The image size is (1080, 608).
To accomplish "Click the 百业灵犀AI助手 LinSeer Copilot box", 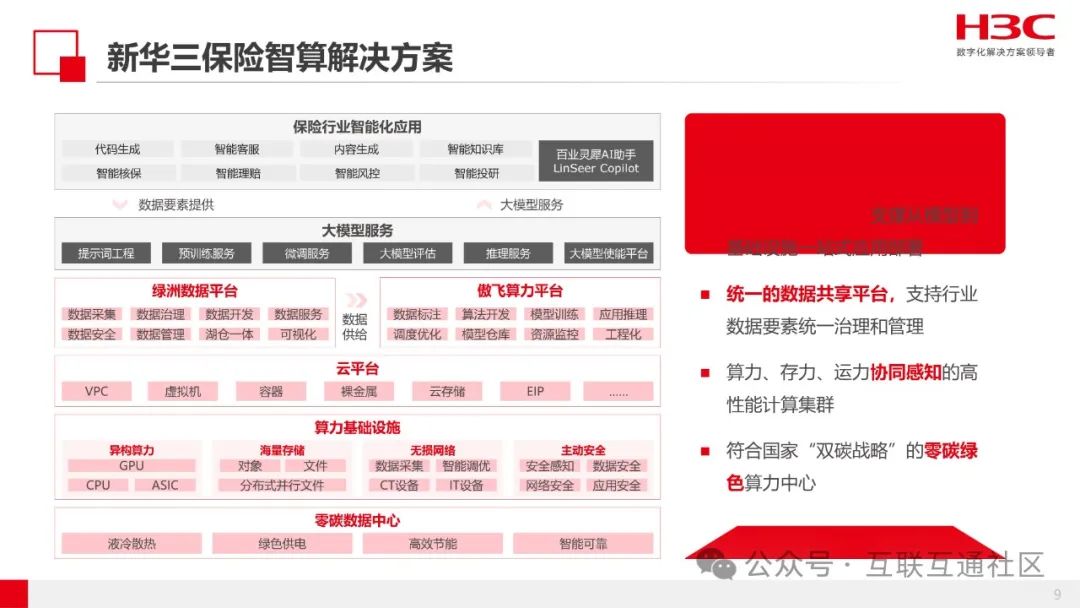I will tap(596, 161).
